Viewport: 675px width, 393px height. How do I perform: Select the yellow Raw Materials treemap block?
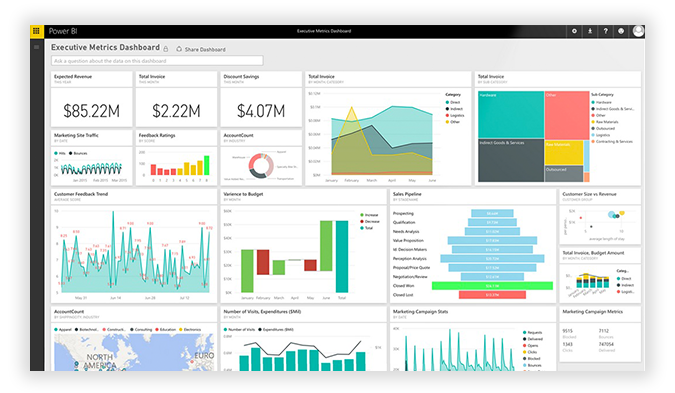(x=564, y=152)
